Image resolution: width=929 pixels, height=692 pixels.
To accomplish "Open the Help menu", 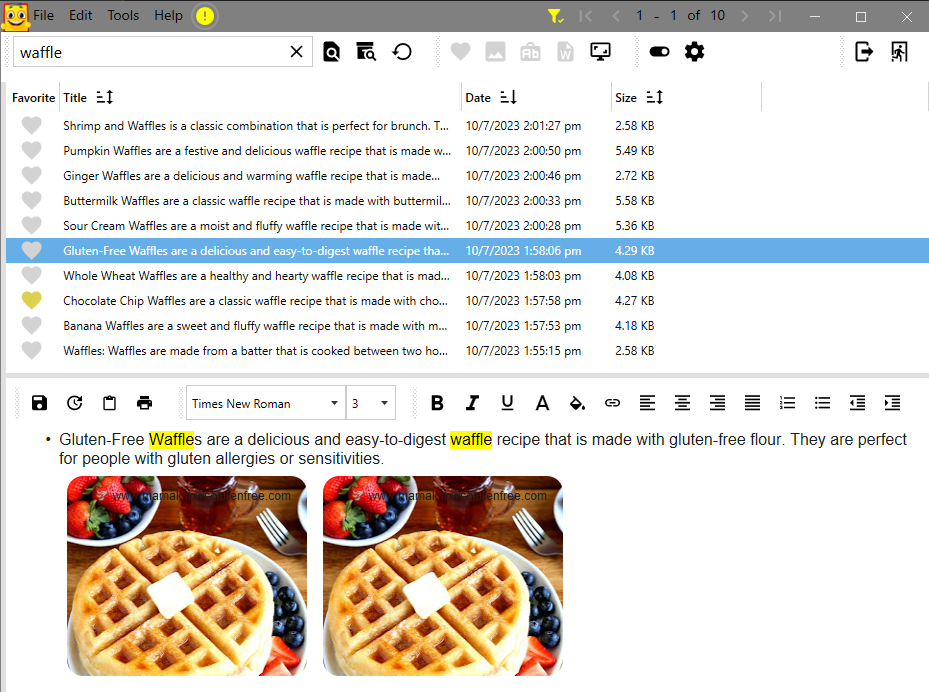I will (x=168, y=15).
